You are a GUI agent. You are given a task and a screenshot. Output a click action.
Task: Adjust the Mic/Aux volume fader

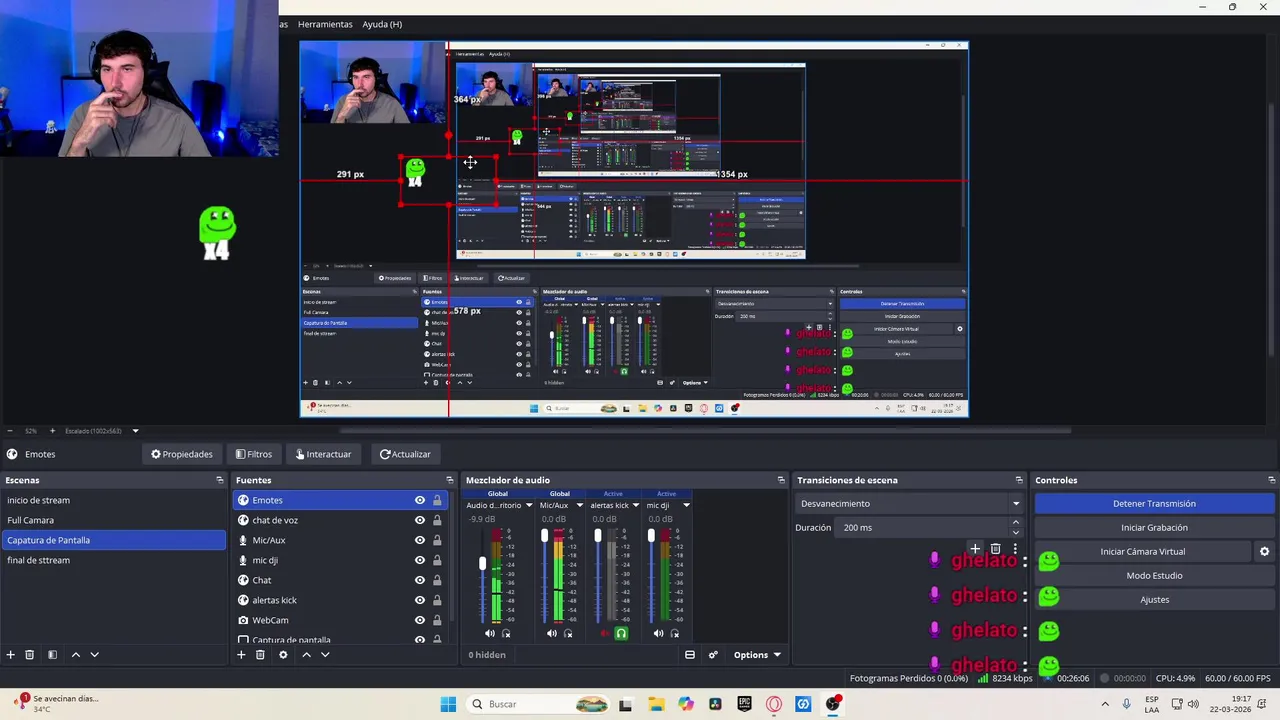click(545, 536)
